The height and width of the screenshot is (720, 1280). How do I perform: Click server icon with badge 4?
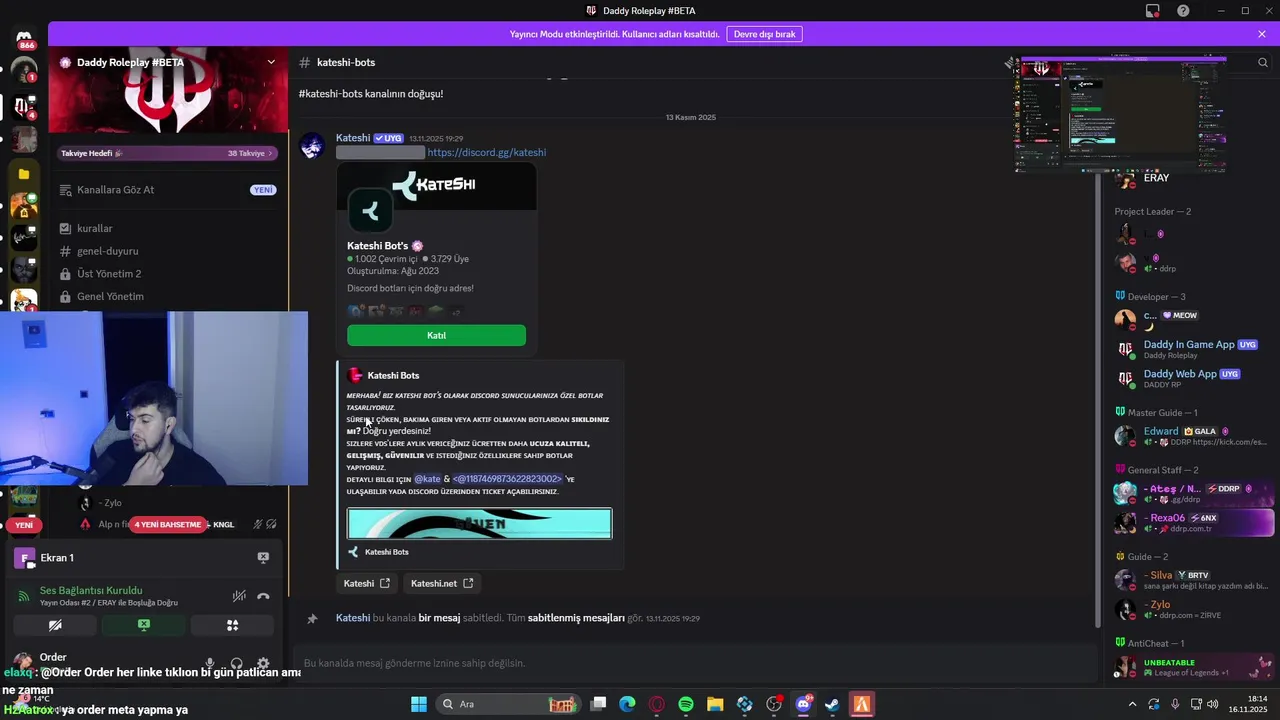click(24, 105)
